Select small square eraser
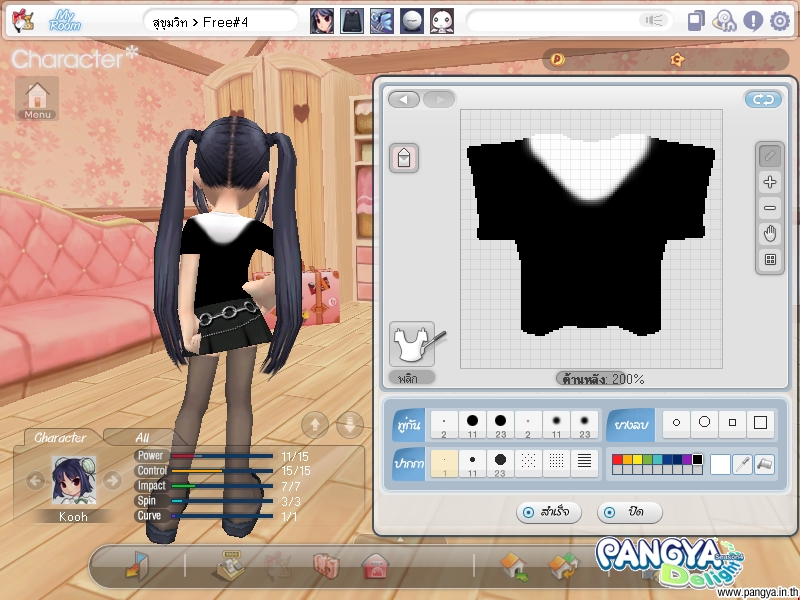The image size is (800, 600). tap(733, 423)
